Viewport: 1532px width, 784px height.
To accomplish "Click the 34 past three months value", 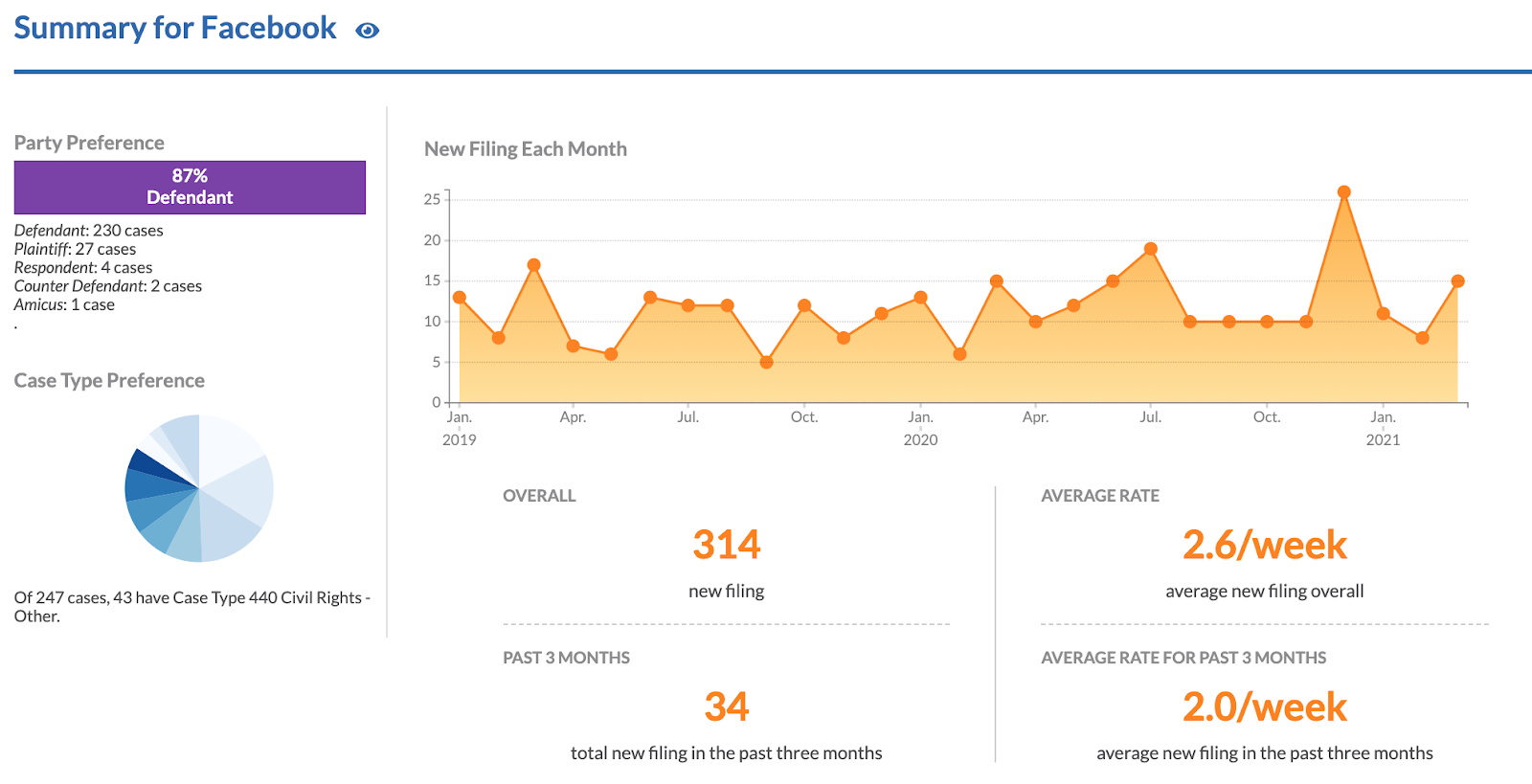I will (727, 706).
